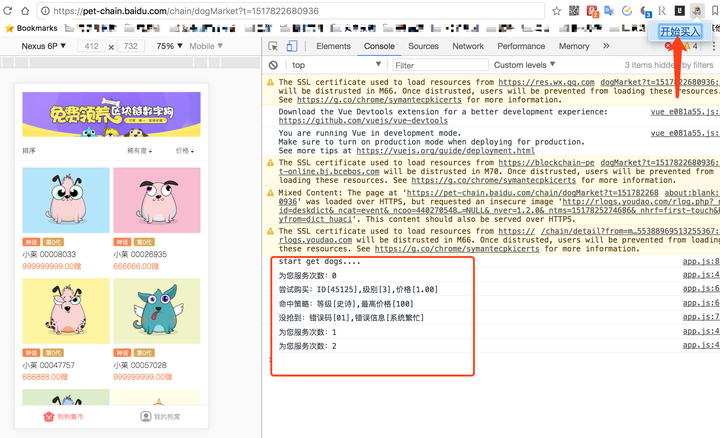Click the console log '没抢到: 错误码[01]'
Screen dimensions: 720x438
pyautogui.click(x=351, y=318)
